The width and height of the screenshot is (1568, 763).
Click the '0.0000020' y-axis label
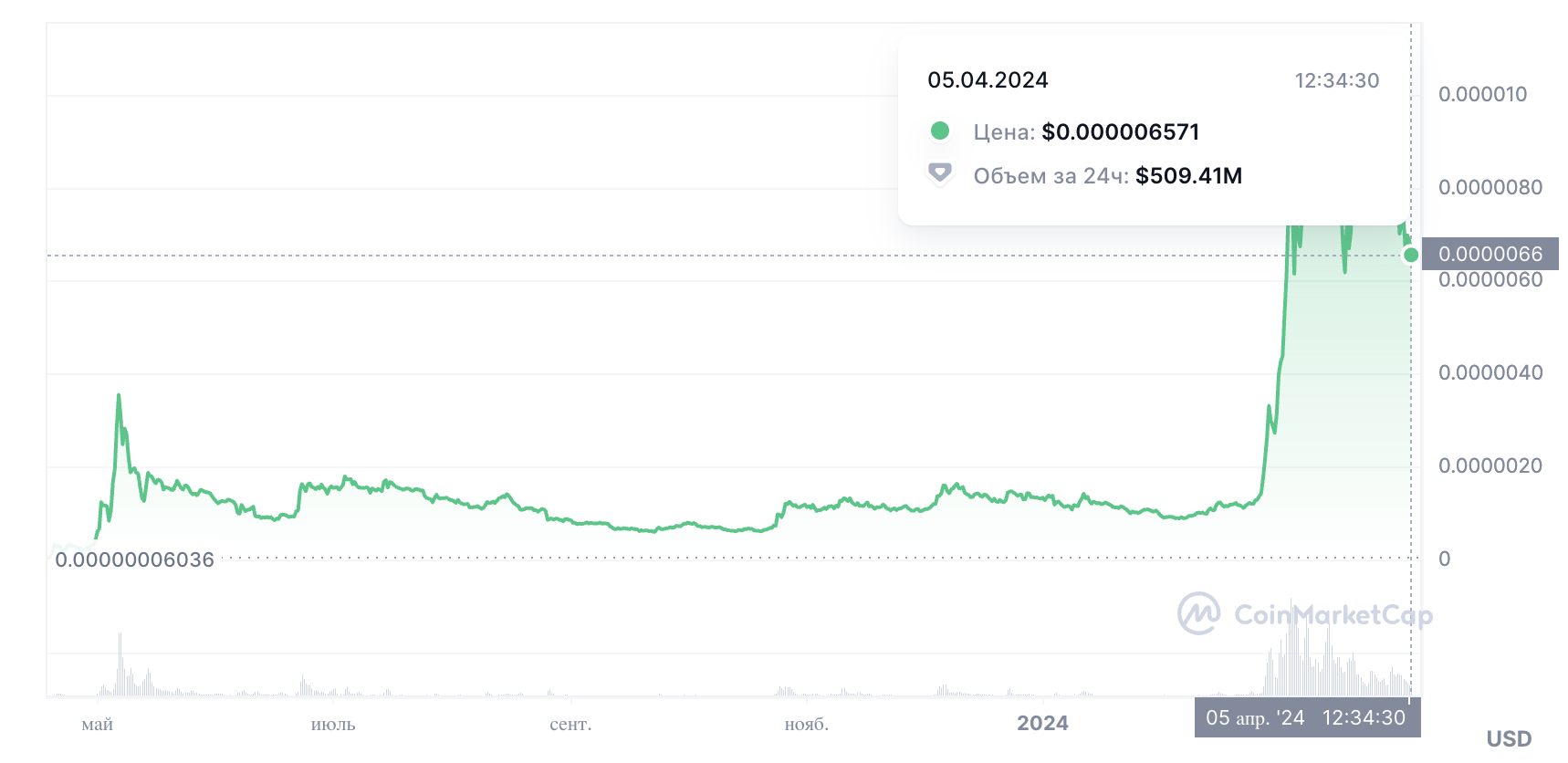[x=1490, y=465]
